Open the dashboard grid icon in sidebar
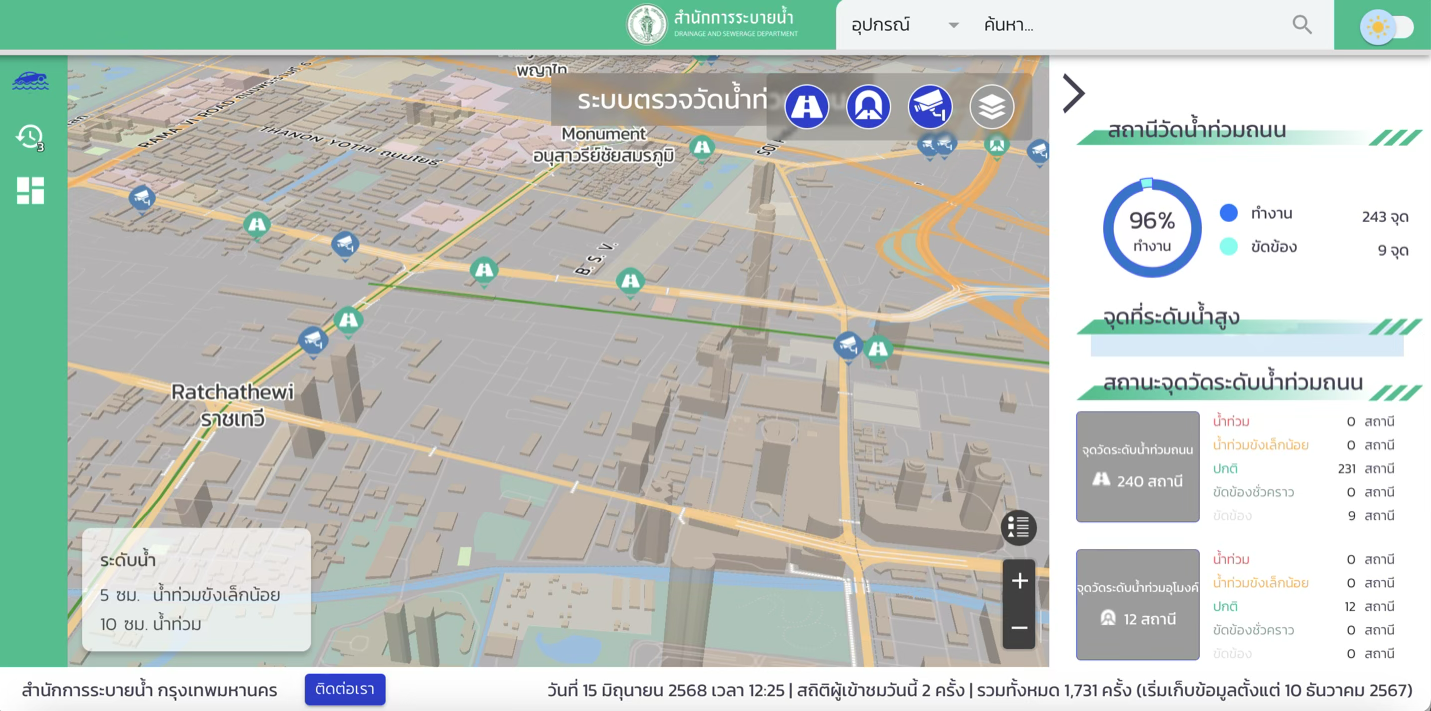The width and height of the screenshot is (1431, 711). [x=30, y=191]
